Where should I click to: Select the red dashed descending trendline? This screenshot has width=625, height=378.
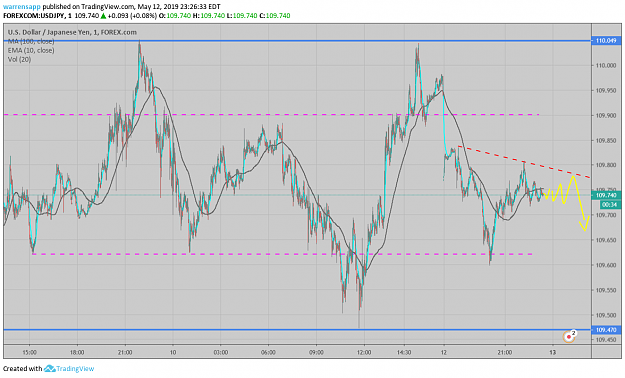[x=524, y=162]
